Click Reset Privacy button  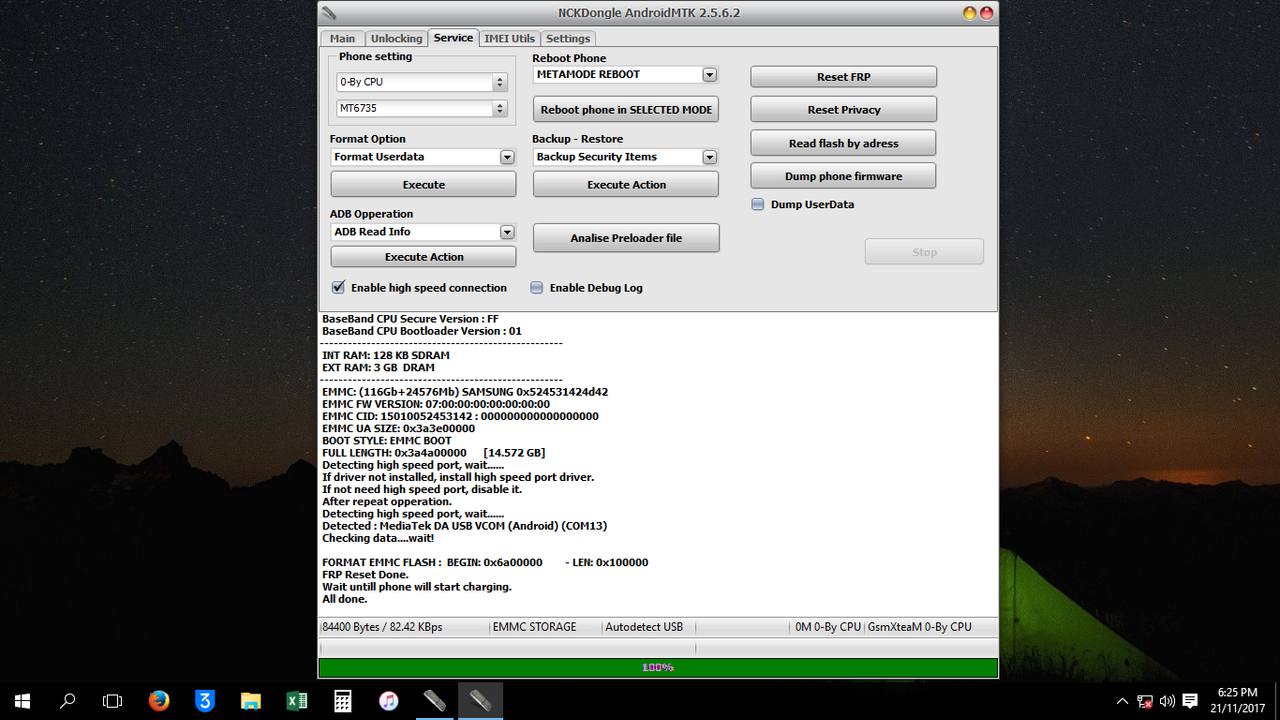tap(843, 110)
